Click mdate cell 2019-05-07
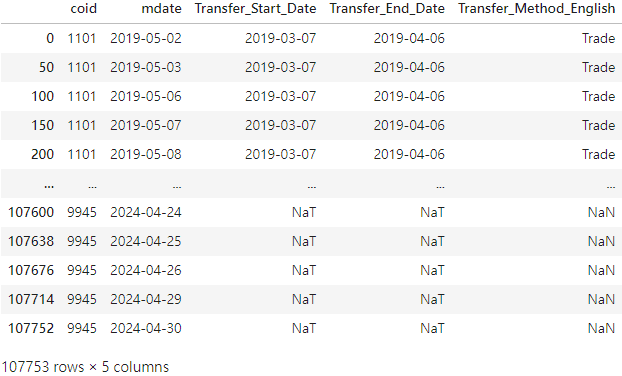The width and height of the screenshot is (622, 376). [x=146, y=125]
